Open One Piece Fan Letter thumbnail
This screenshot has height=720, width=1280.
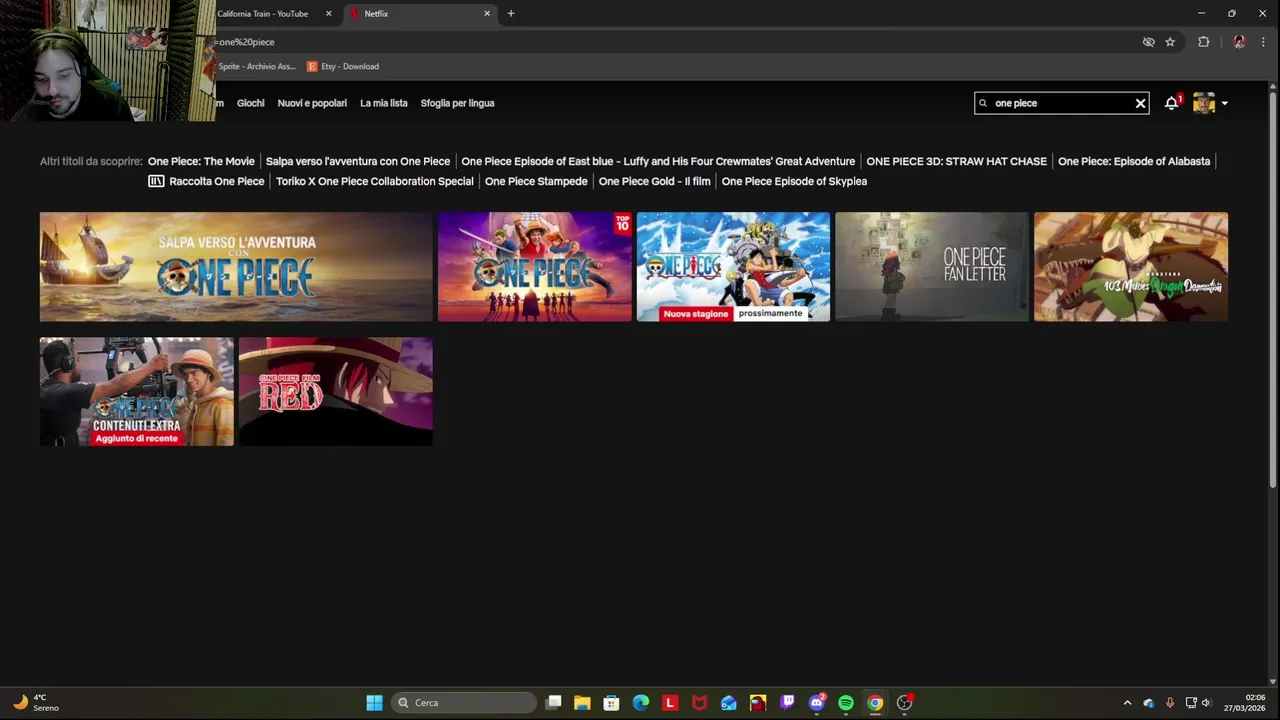(x=932, y=267)
